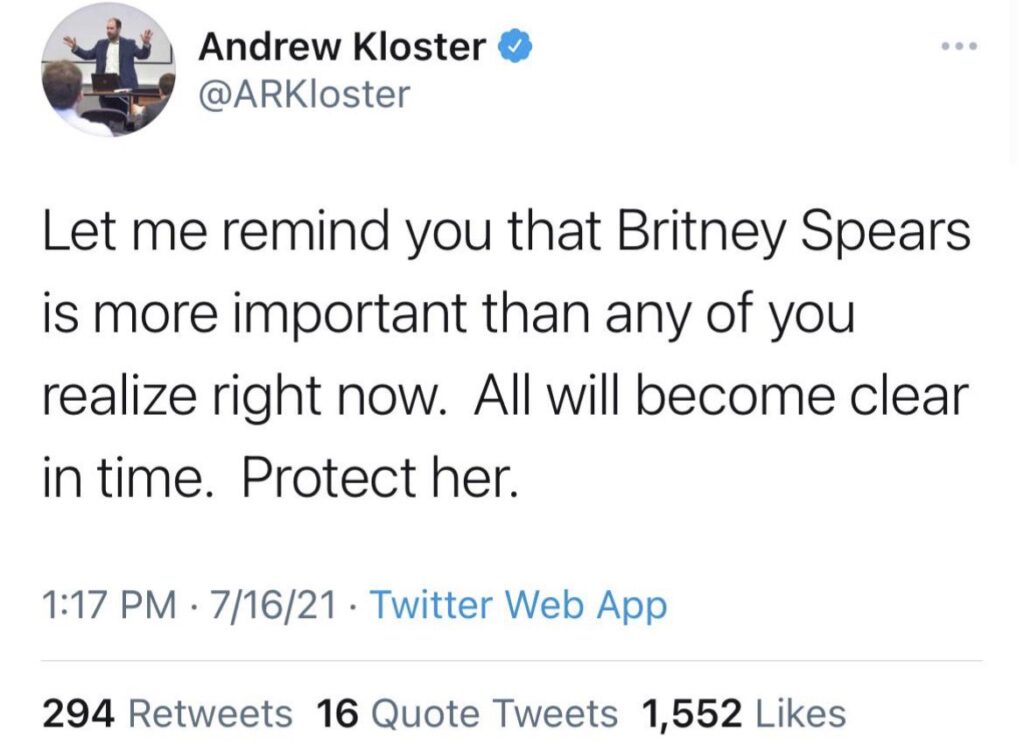This screenshot has height=751, width=1024.
Task: View the 16 Quote Tweets list
Action: click(467, 714)
